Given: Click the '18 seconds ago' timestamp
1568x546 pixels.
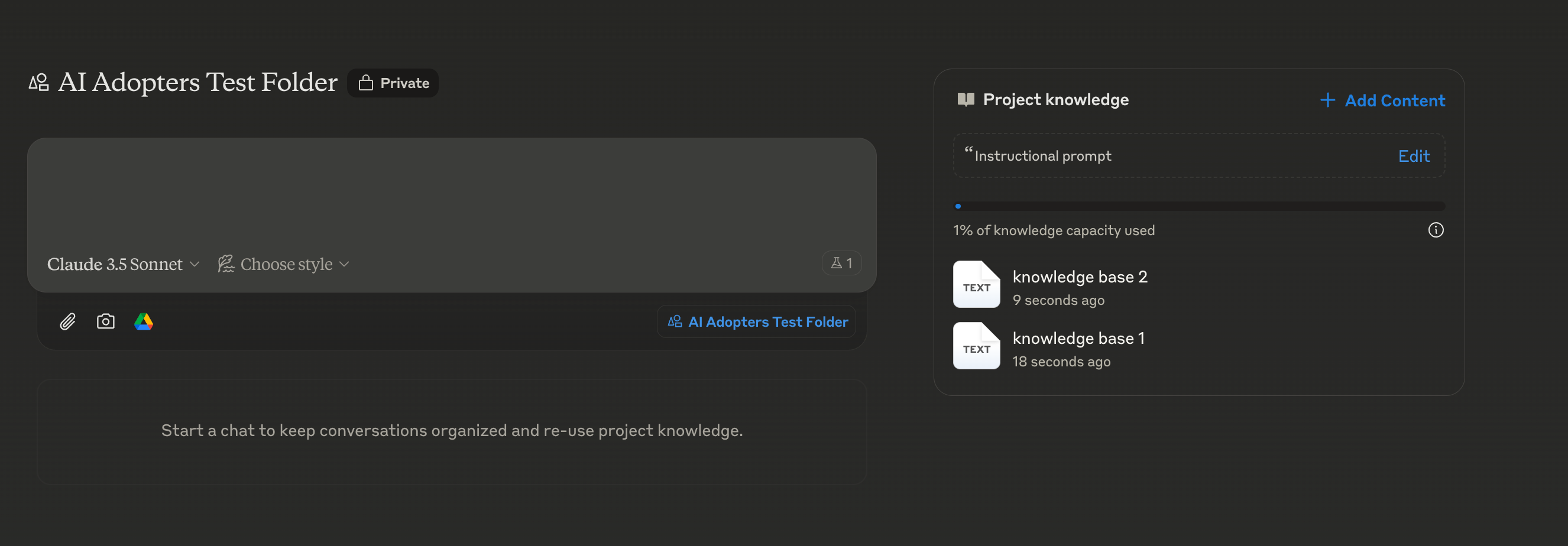Looking at the screenshot, I should [1061, 362].
